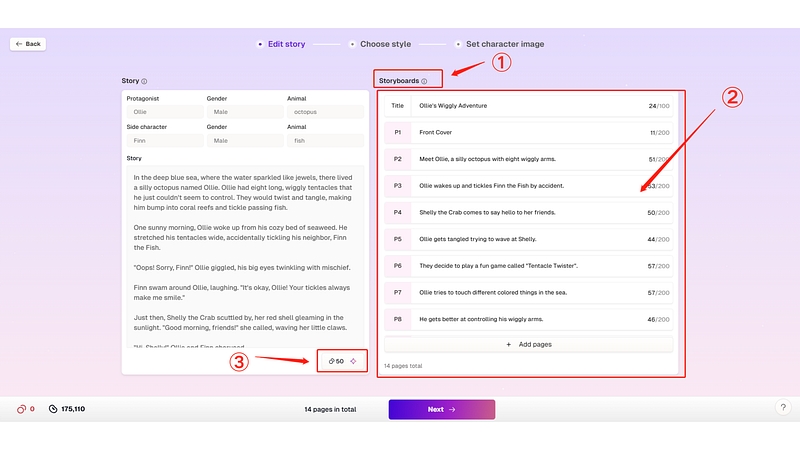Click the Next button

point(441,409)
